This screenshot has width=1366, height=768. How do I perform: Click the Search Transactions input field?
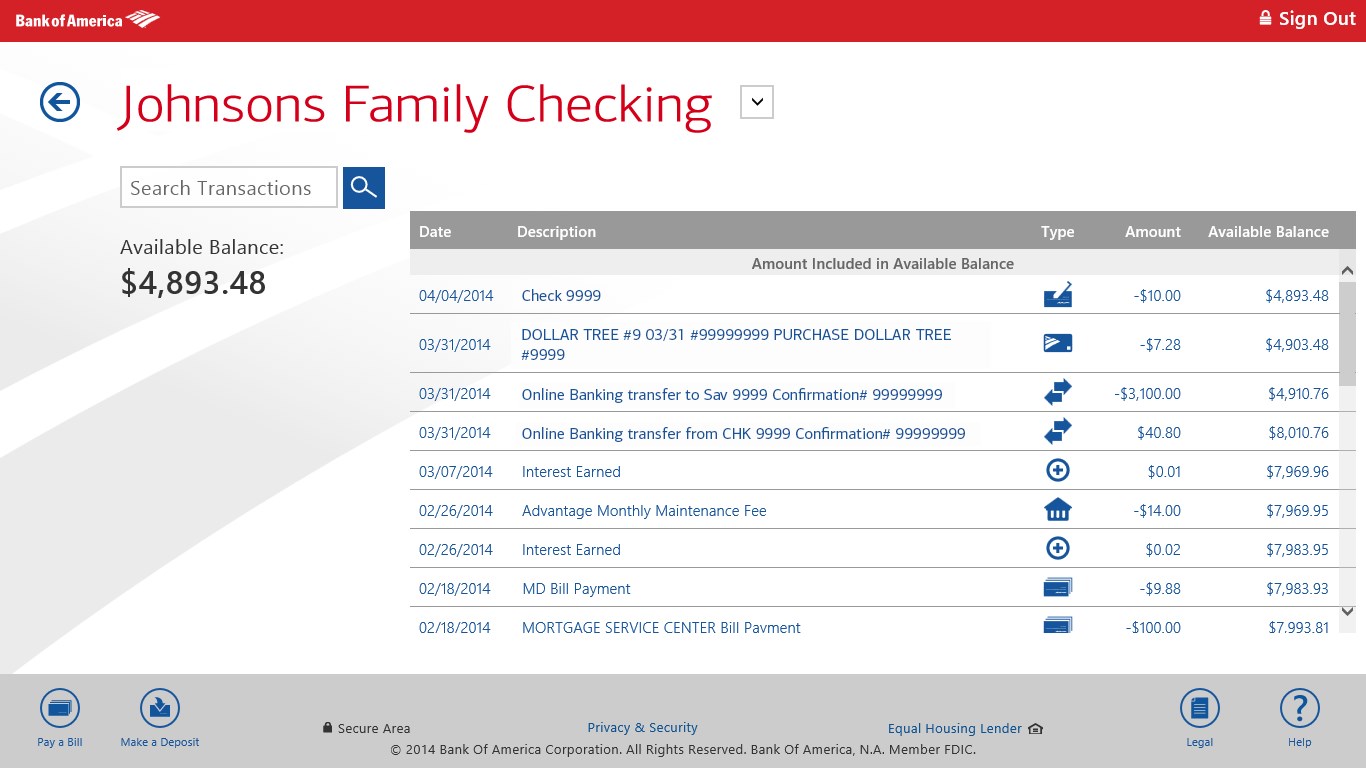[228, 187]
